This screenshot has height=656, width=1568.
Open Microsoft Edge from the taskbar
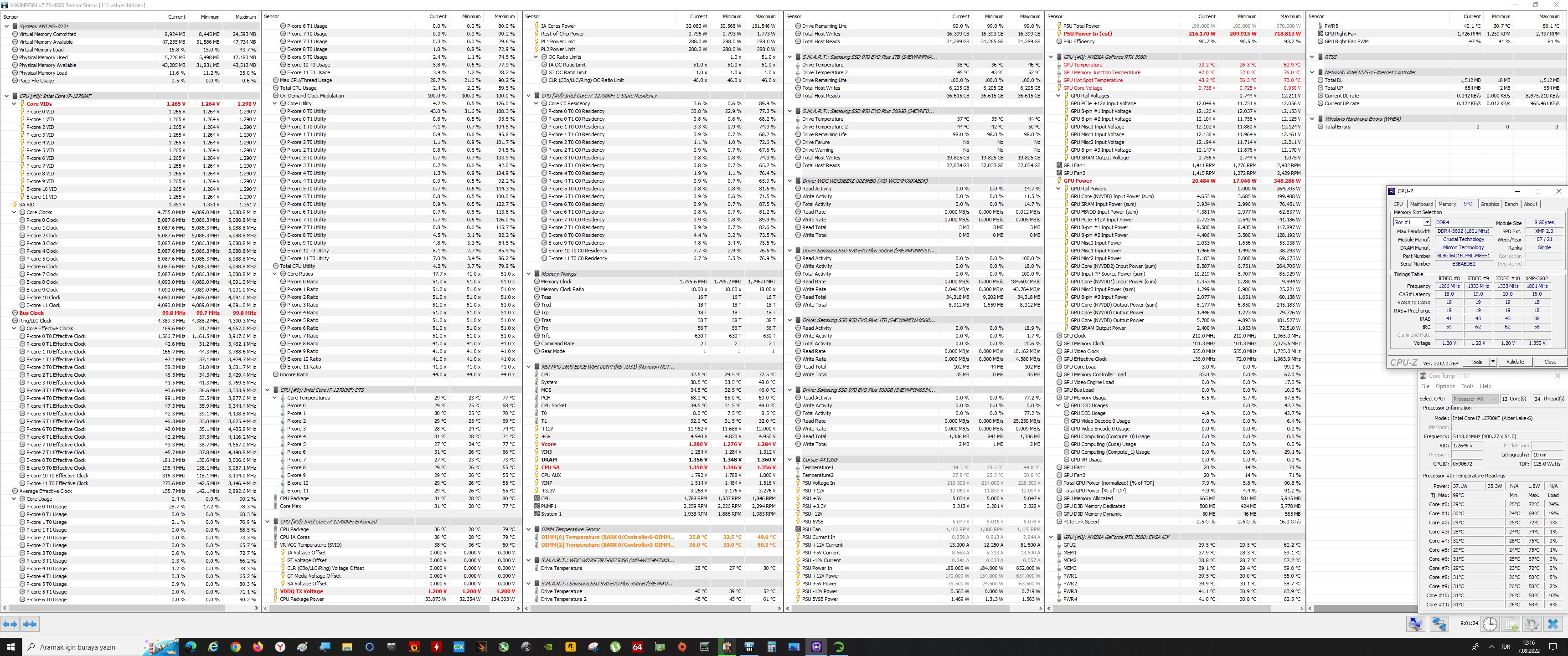tap(191, 647)
